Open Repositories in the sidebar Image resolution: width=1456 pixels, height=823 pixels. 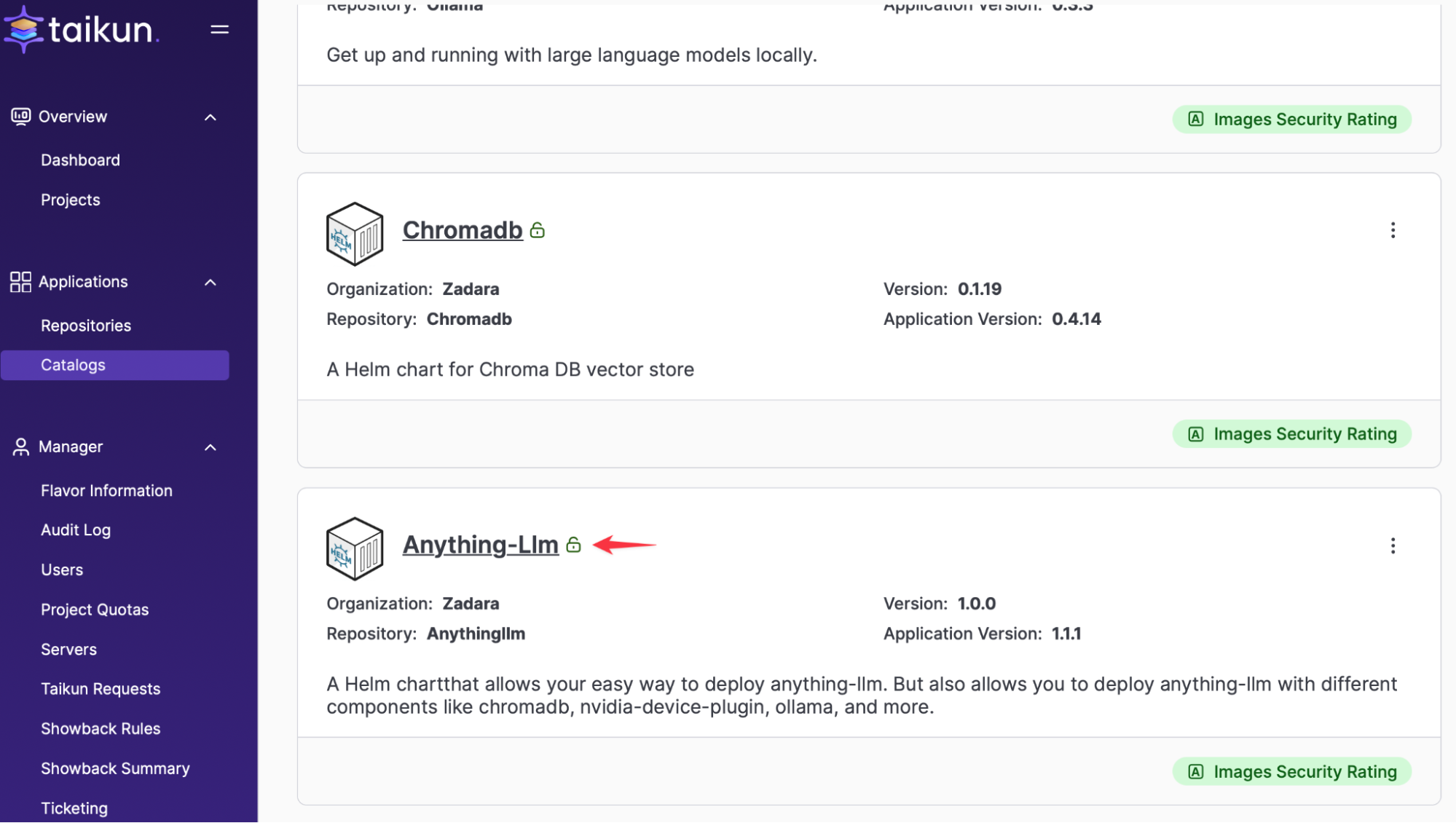point(86,326)
